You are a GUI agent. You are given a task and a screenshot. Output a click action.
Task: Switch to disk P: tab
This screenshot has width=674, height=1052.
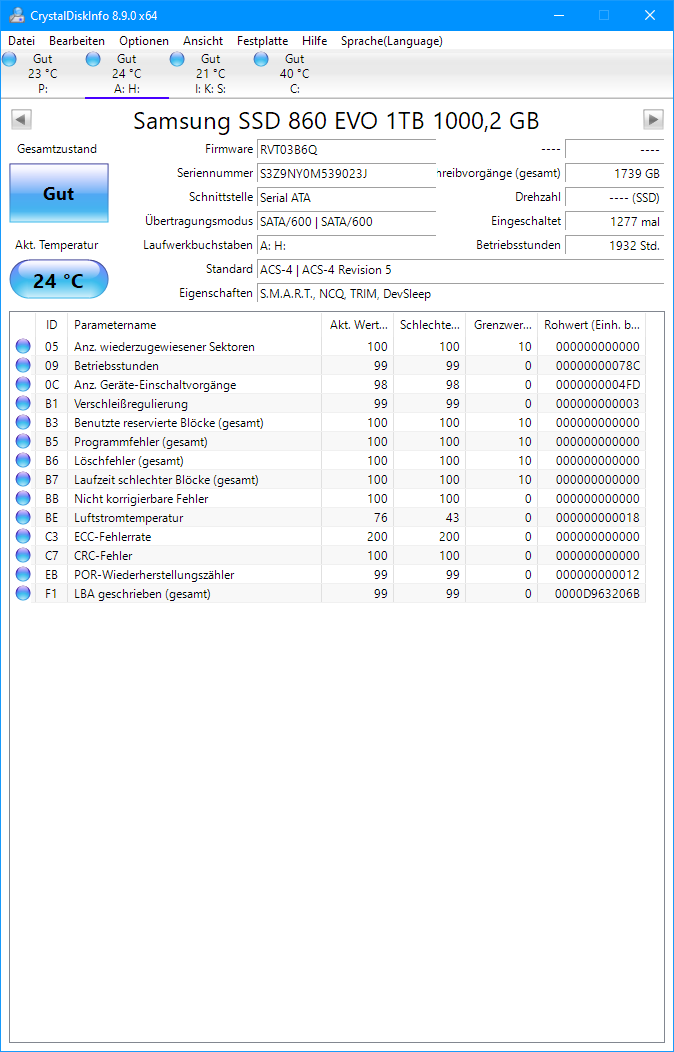pyautogui.click(x=42, y=74)
